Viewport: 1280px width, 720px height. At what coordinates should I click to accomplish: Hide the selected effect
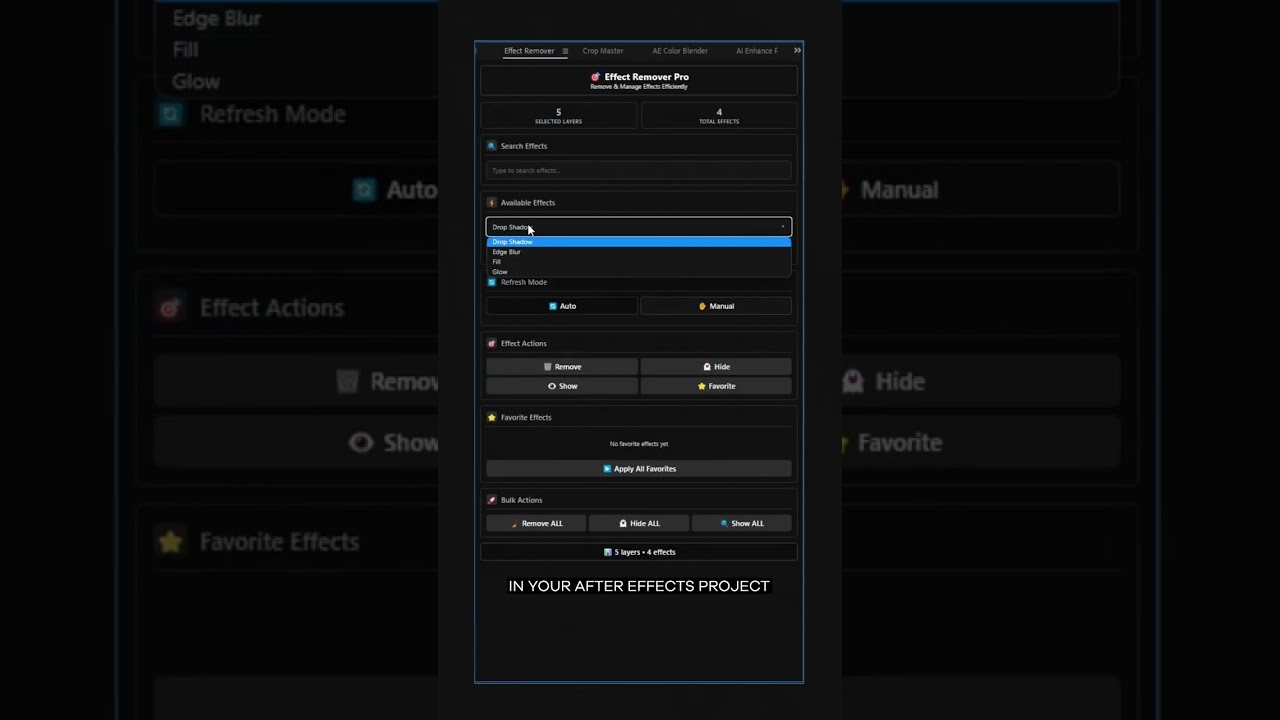(716, 367)
